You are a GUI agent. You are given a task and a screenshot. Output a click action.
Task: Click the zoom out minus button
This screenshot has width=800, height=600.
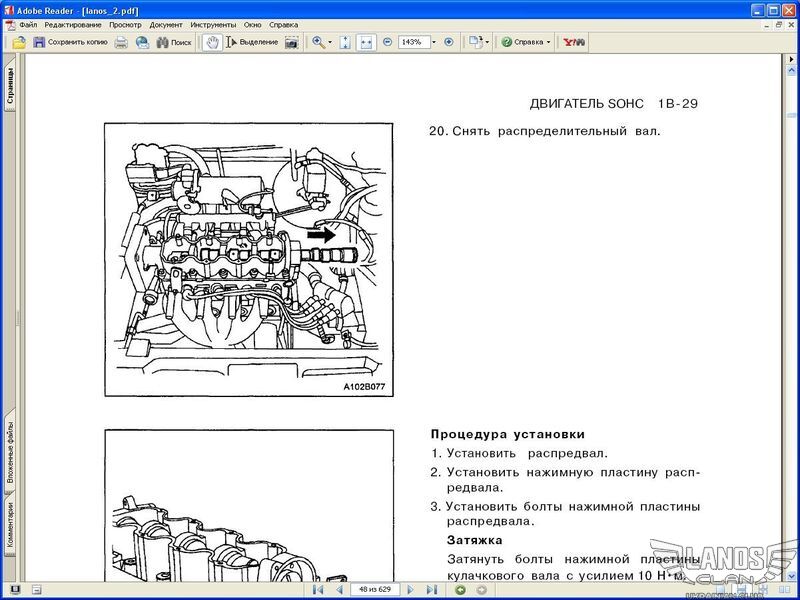point(387,42)
